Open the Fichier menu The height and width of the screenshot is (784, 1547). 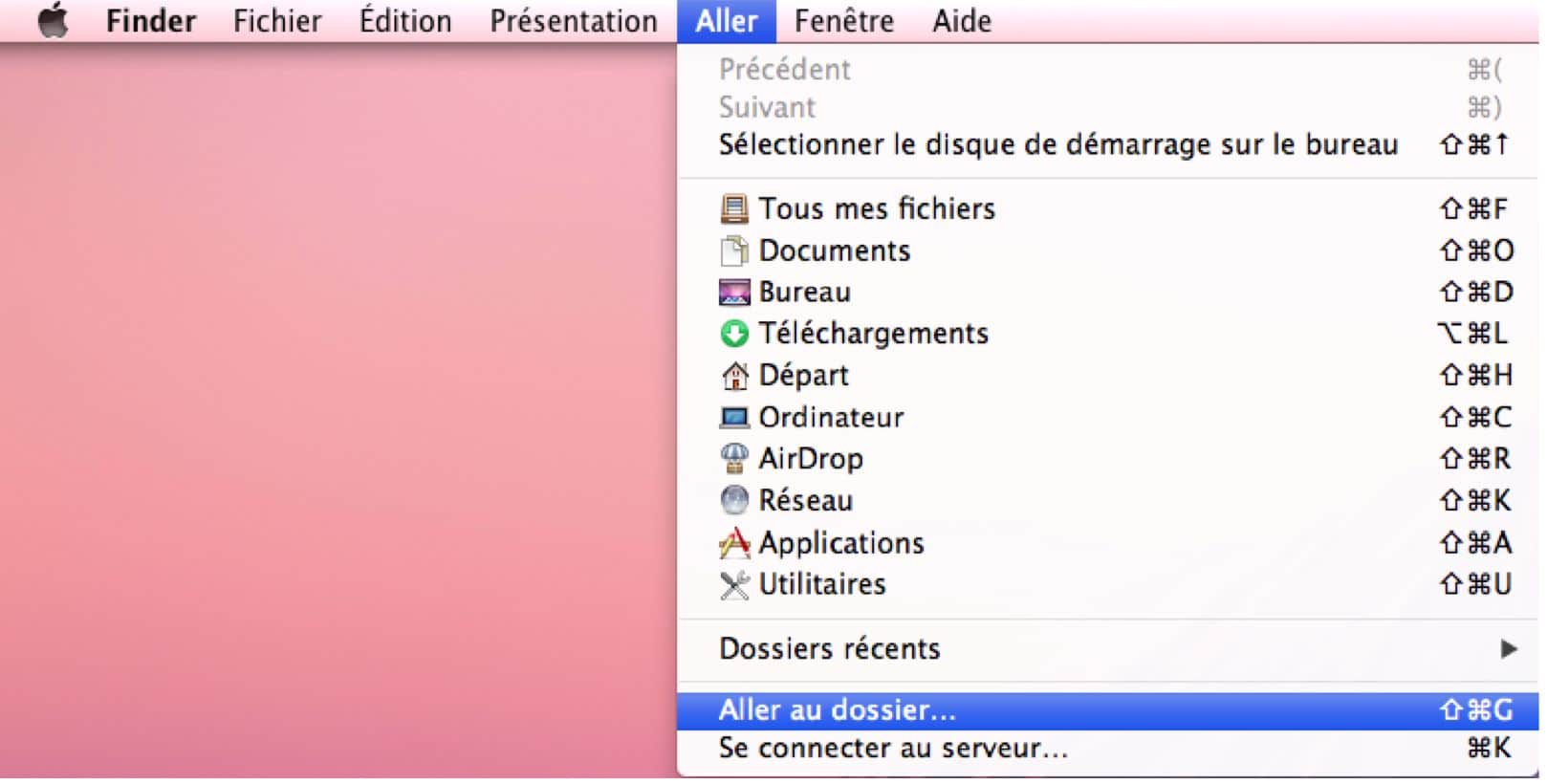tap(277, 21)
